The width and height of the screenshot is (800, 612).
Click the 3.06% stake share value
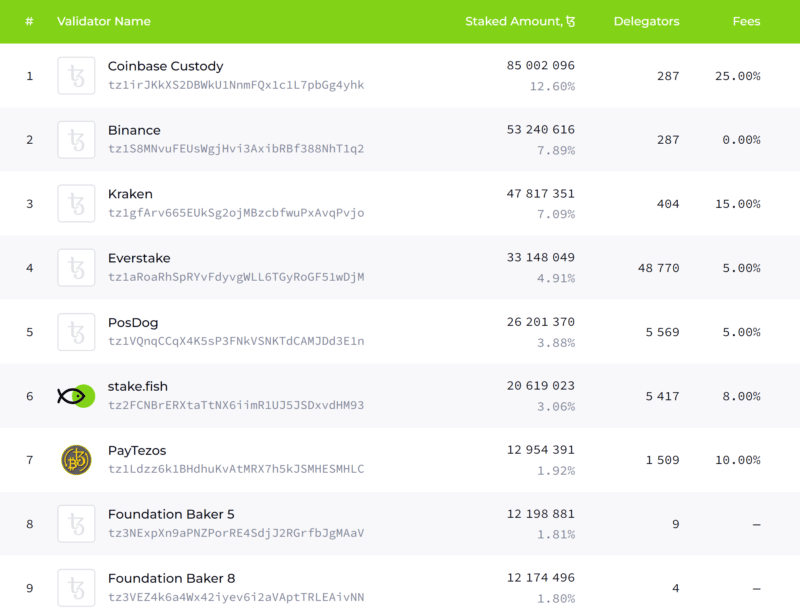tap(556, 407)
